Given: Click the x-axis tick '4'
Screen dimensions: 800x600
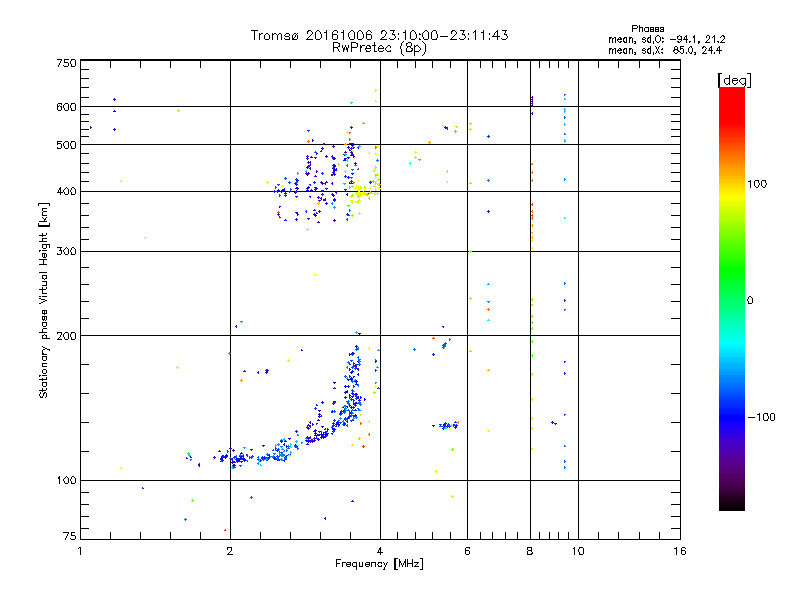Looking at the screenshot, I should pyautogui.click(x=380, y=551).
